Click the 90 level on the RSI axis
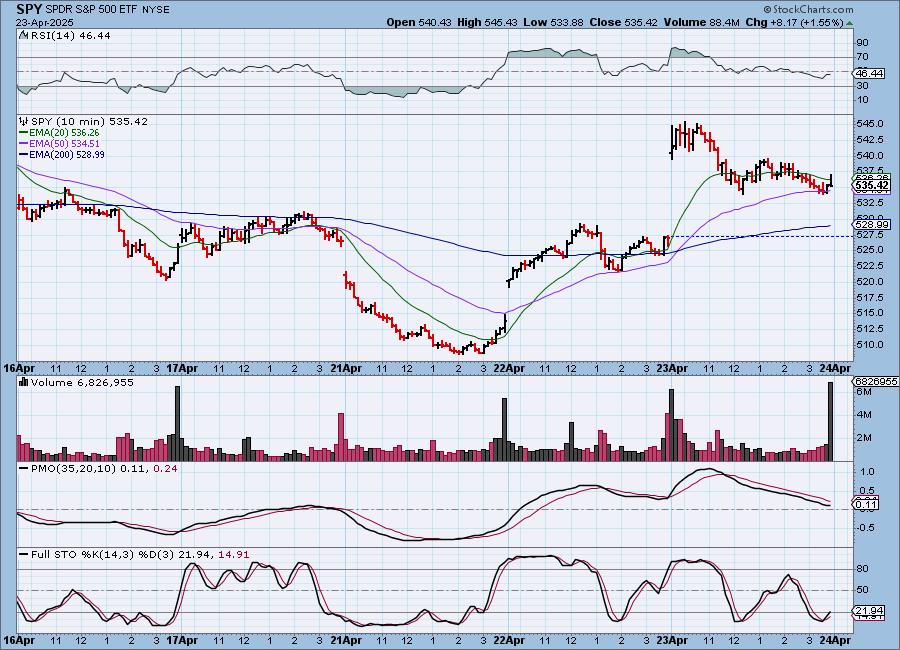Viewport: 900px width, 650px height. 863,42
